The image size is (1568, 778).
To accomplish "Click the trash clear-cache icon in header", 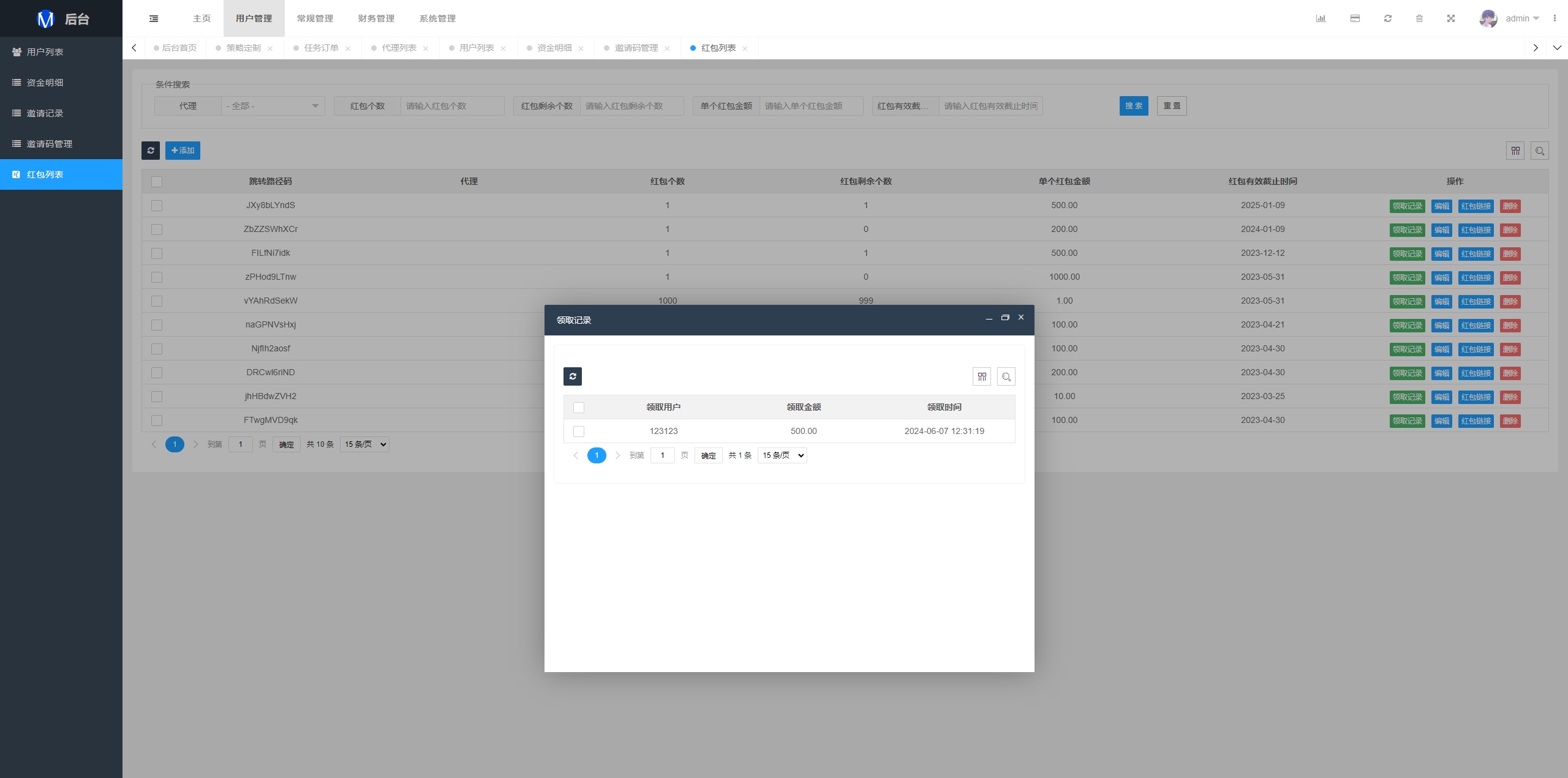I will (x=1419, y=18).
